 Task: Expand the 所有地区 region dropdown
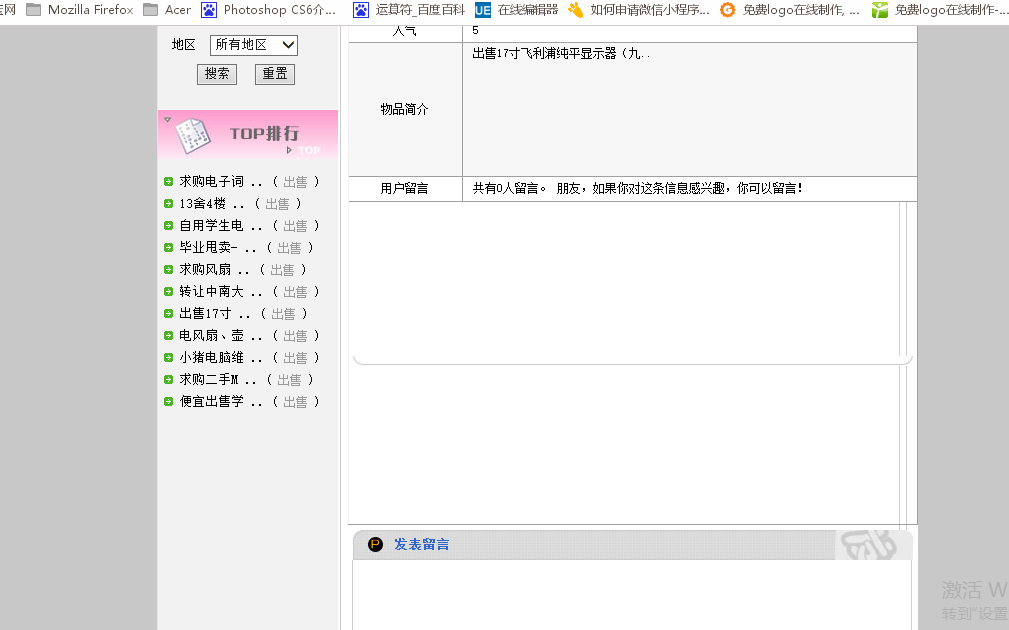[254, 45]
